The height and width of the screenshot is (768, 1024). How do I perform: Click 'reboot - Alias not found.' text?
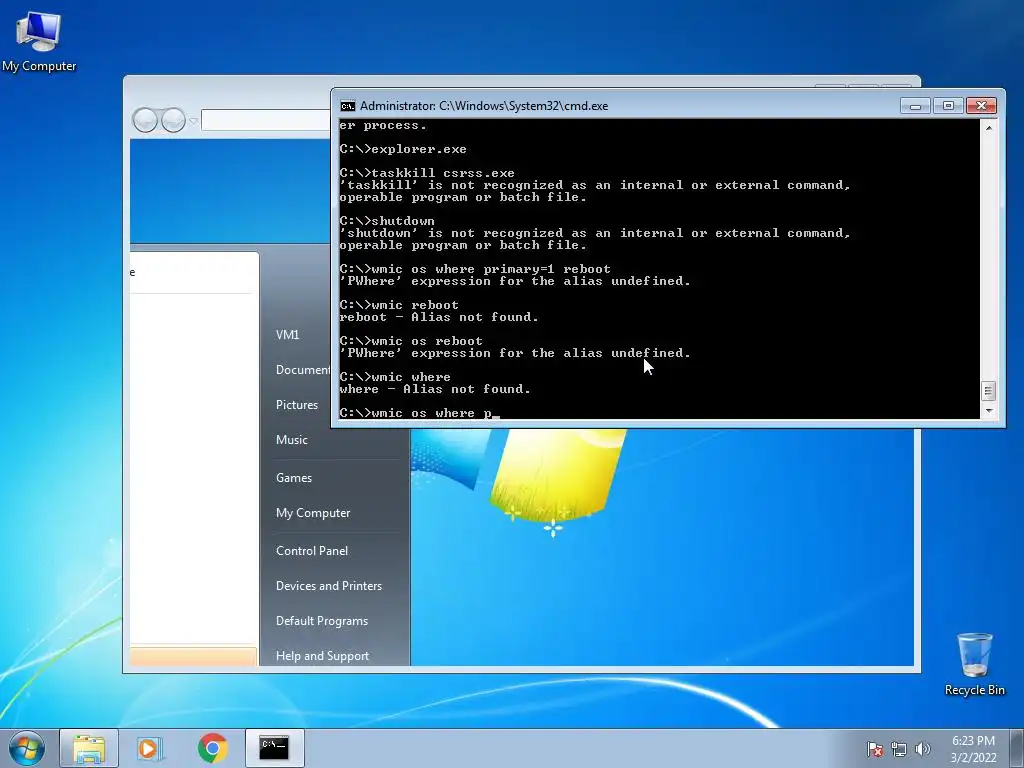point(439,317)
